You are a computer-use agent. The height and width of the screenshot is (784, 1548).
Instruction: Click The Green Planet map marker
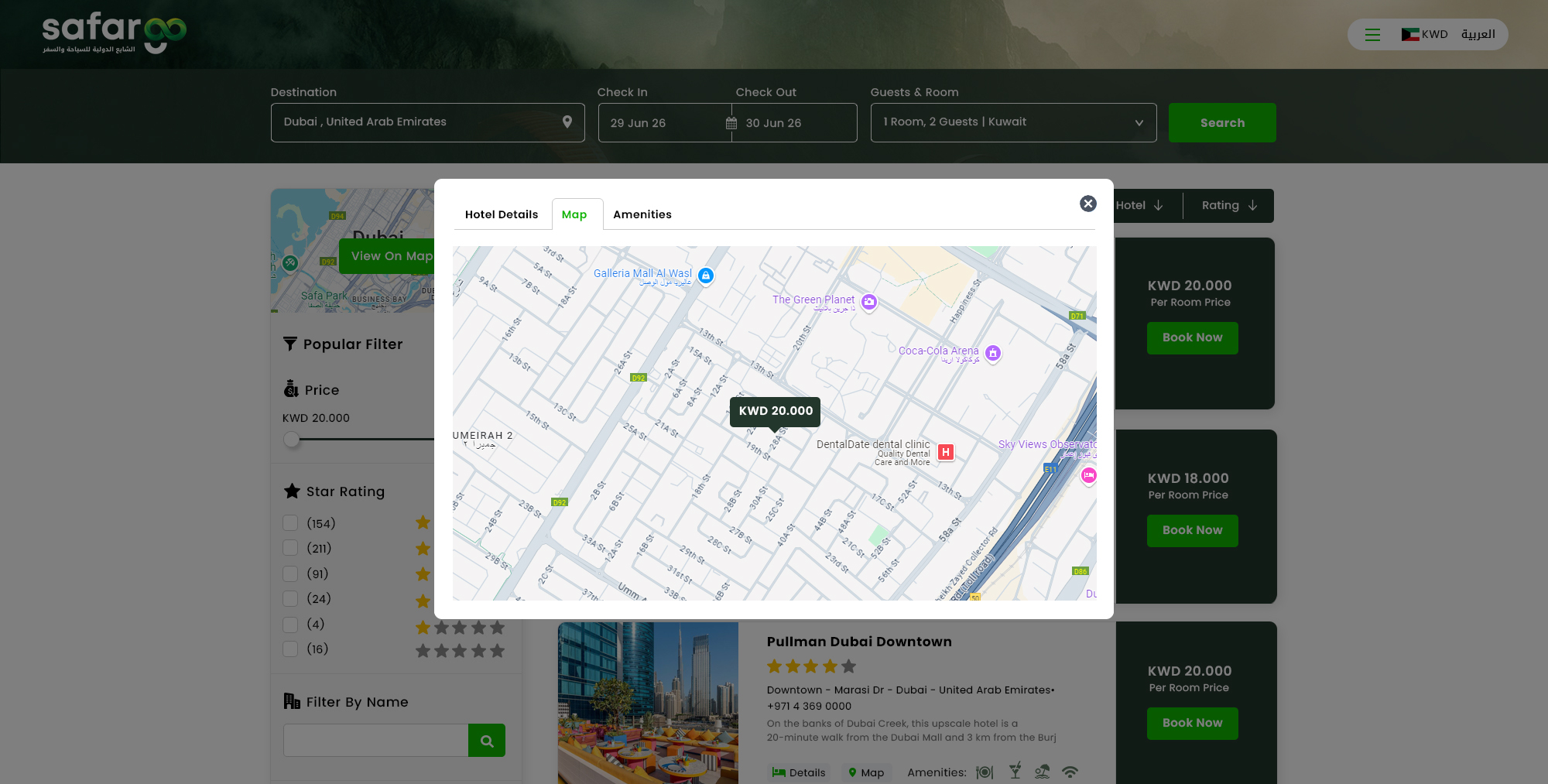[x=869, y=303]
